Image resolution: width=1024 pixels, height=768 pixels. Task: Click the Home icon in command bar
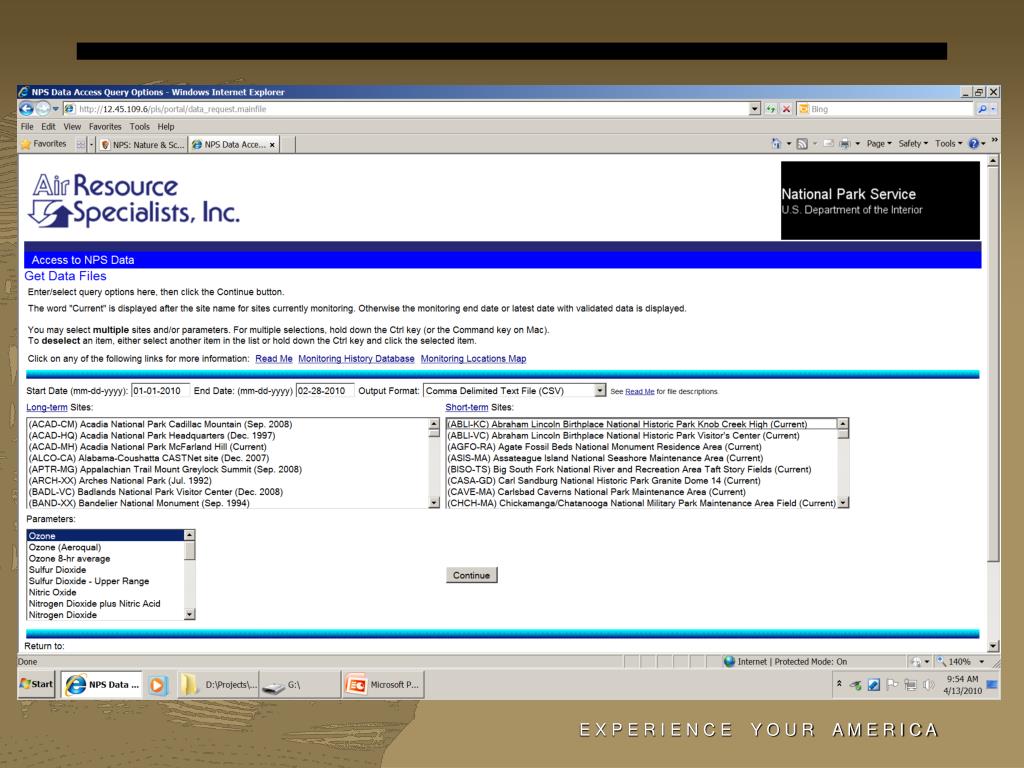[x=776, y=144]
